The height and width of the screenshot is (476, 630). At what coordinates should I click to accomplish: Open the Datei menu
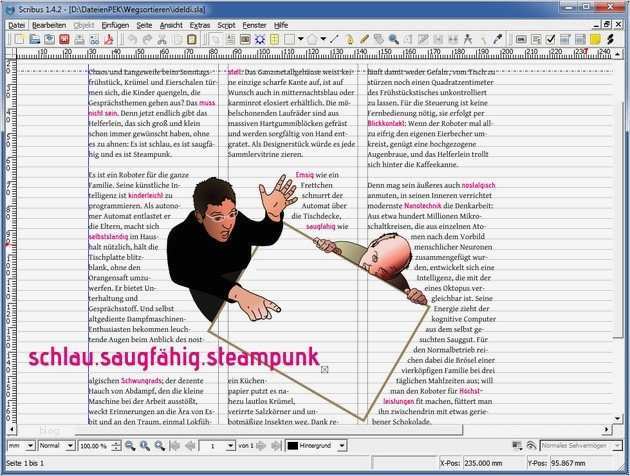pyautogui.click(x=16, y=25)
